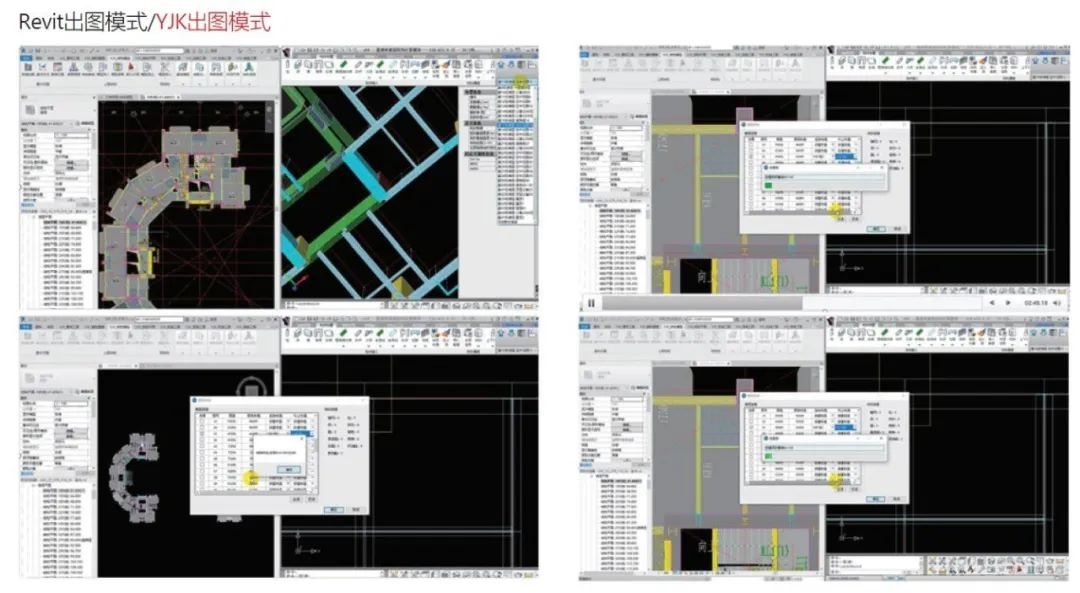Click YJK logo icon in top-left YJK window

[x=288, y=51]
